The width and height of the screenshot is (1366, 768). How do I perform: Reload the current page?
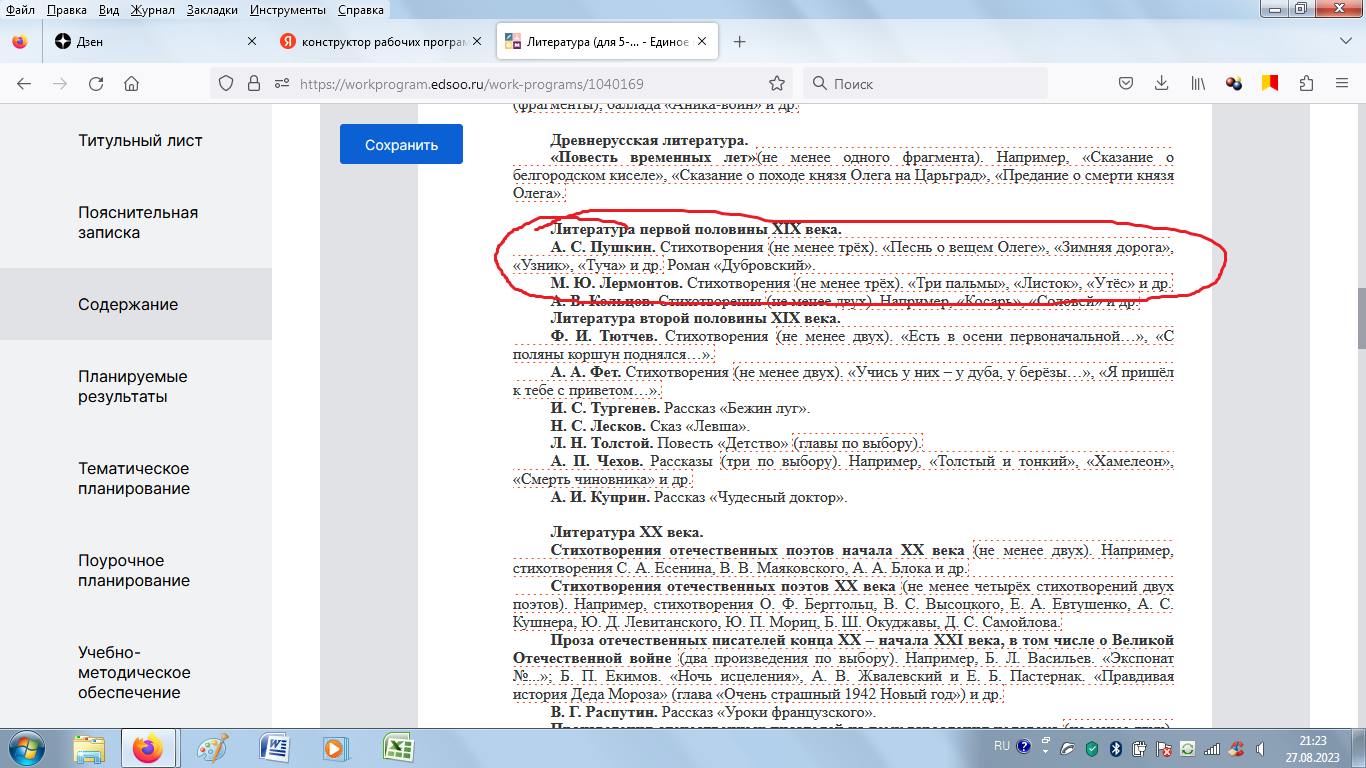[97, 84]
